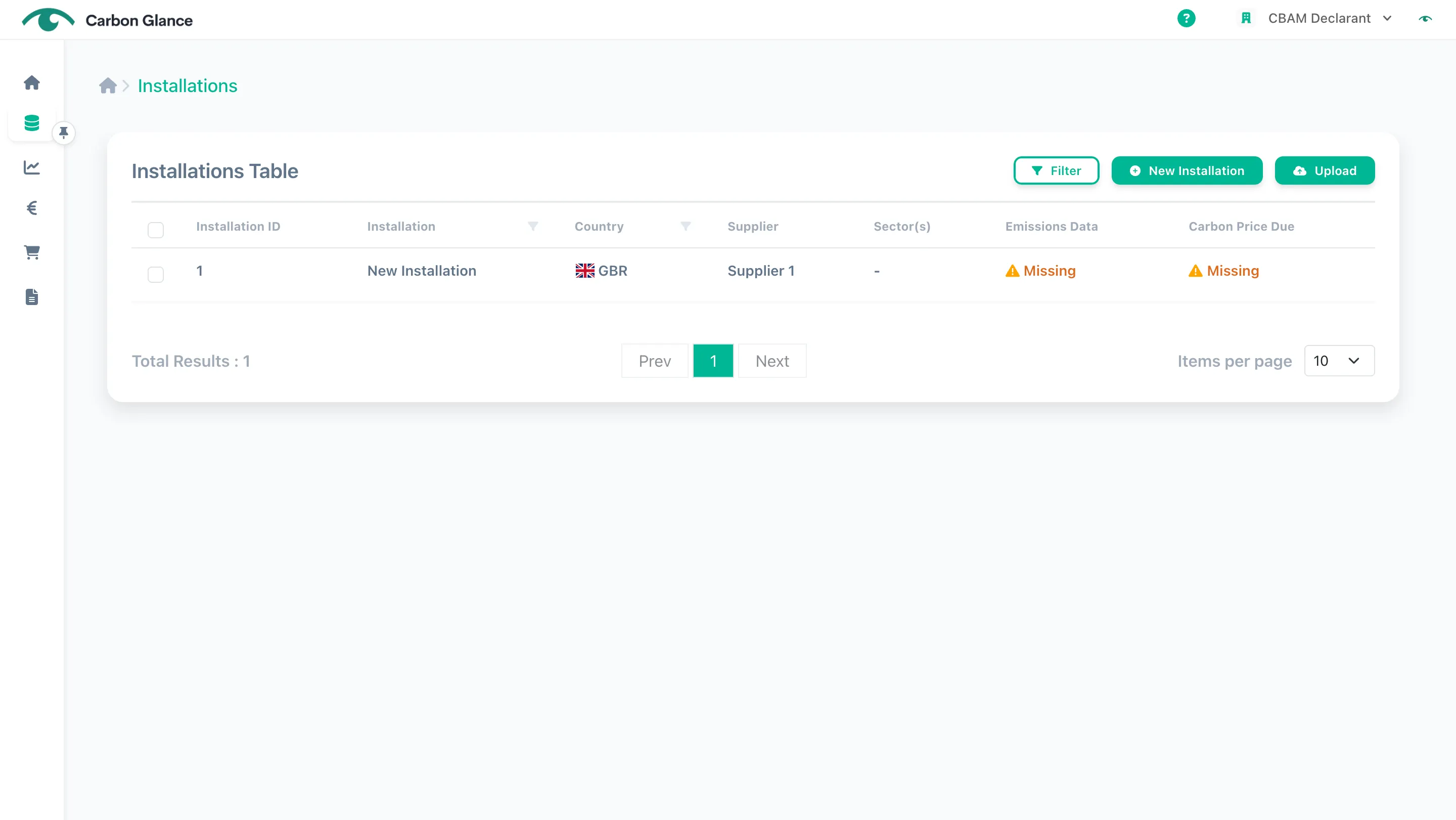This screenshot has height=820, width=1456.
Task: Click the 'Installations Table' heading
Action: click(215, 171)
